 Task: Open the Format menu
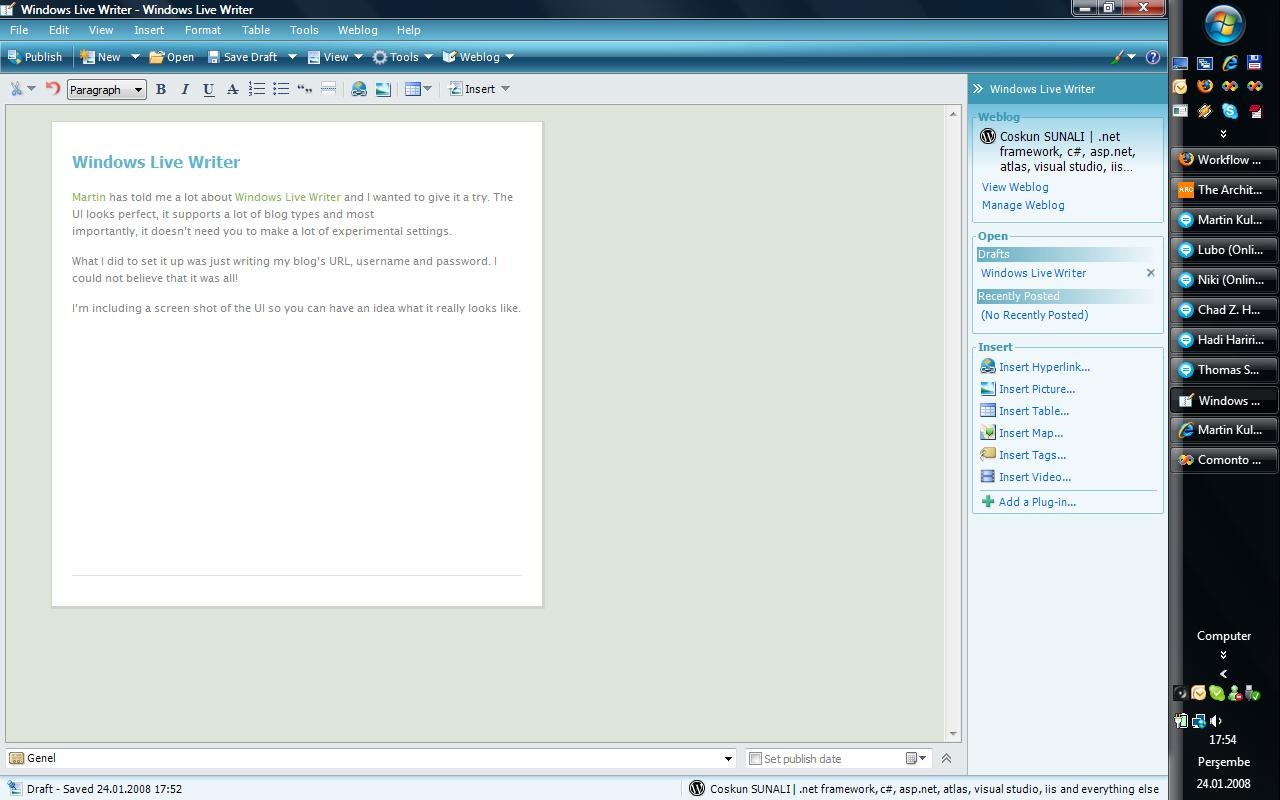point(203,30)
